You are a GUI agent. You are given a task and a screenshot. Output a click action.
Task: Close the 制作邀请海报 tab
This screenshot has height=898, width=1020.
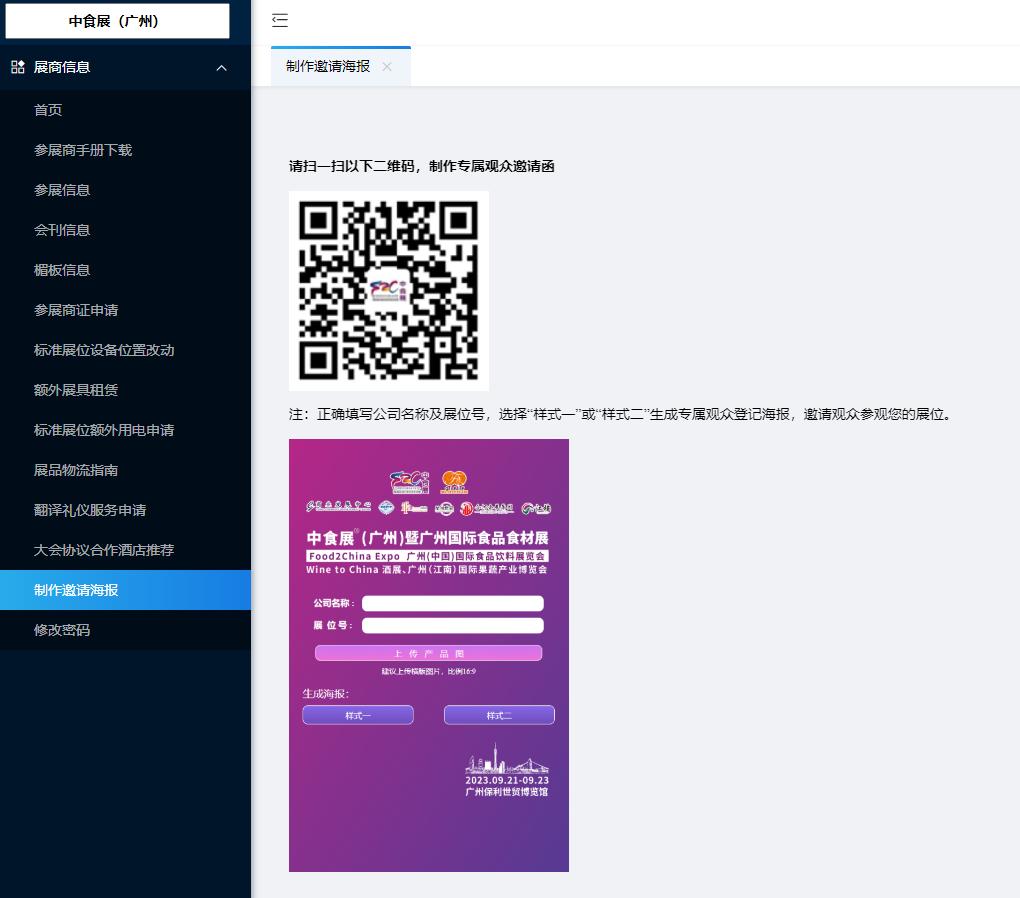(387, 67)
